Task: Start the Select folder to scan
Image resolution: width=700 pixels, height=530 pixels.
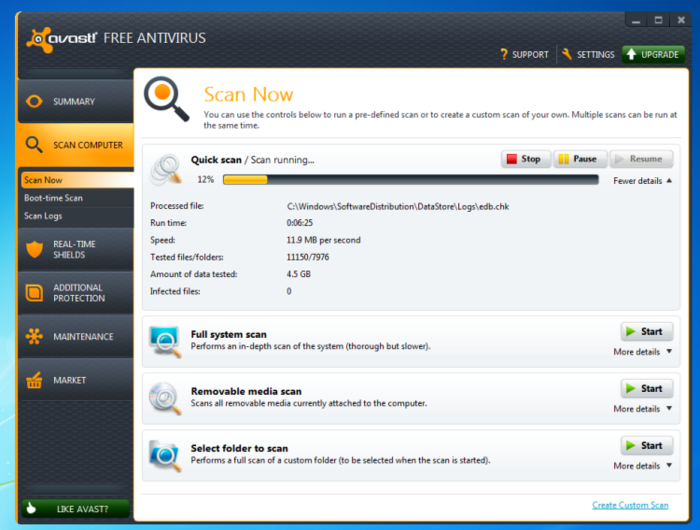Action: click(x=646, y=445)
